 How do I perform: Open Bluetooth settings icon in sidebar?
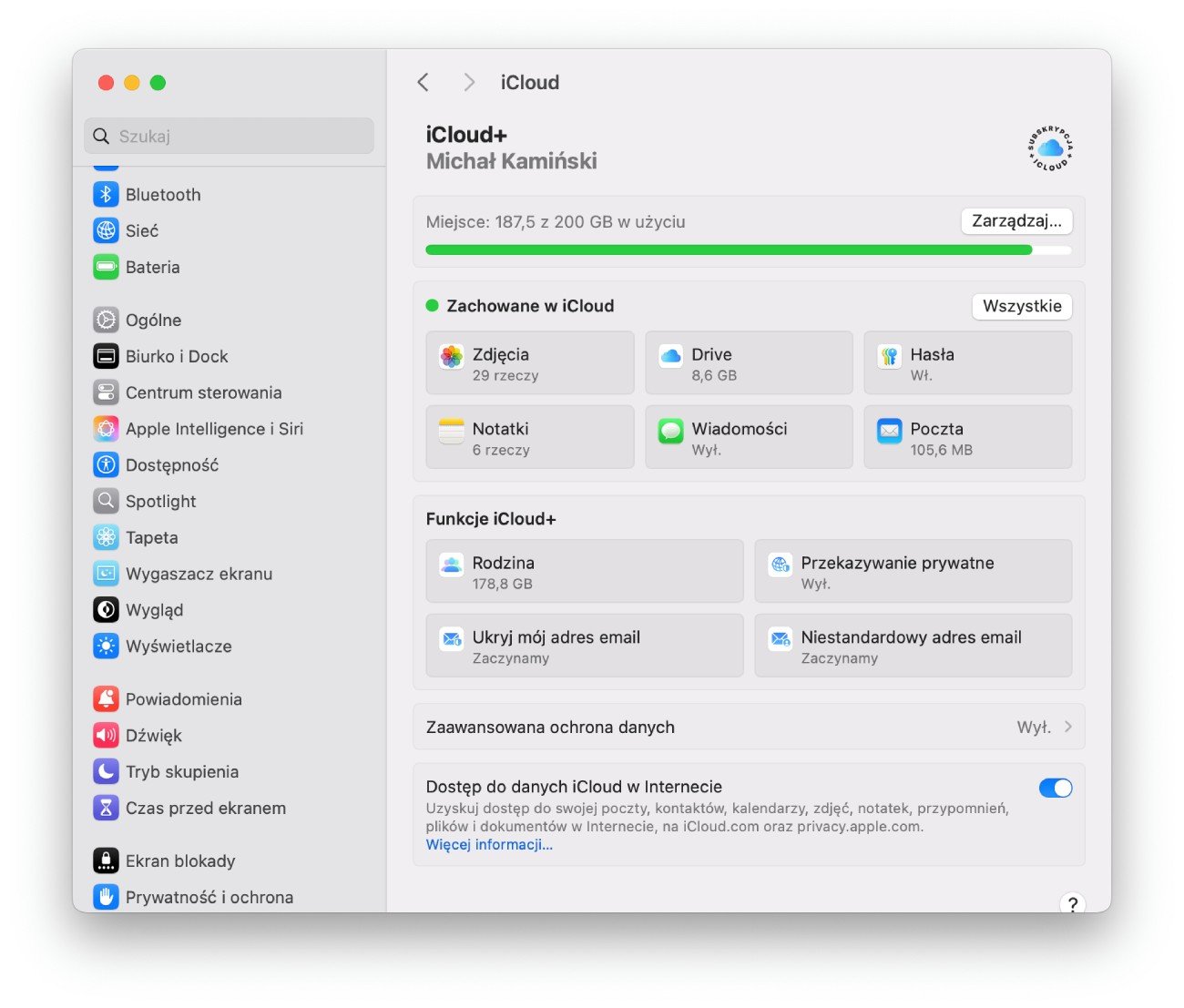(x=106, y=194)
